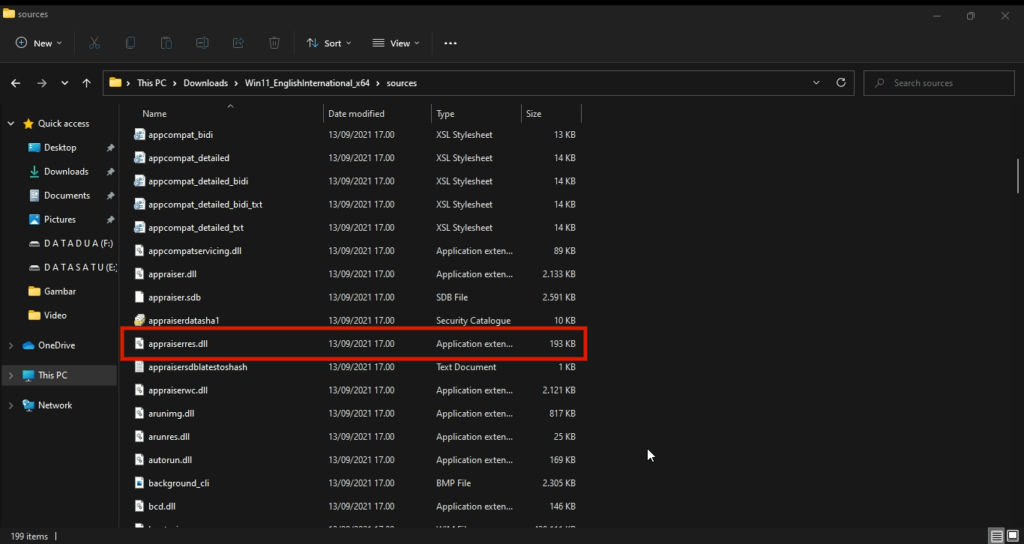1024x544 pixels.
Task: Select Downloads in Quick access
Action: point(66,172)
